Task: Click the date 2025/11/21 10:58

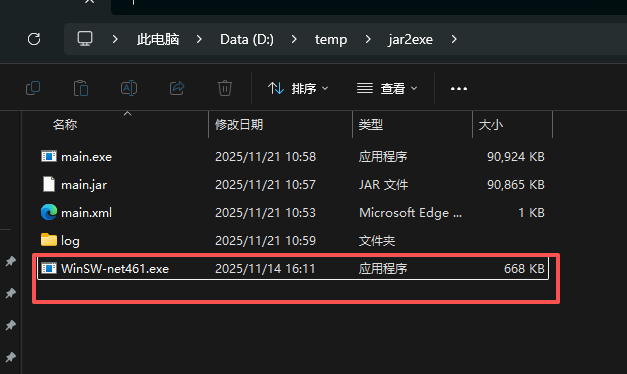Action: click(x=266, y=156)
